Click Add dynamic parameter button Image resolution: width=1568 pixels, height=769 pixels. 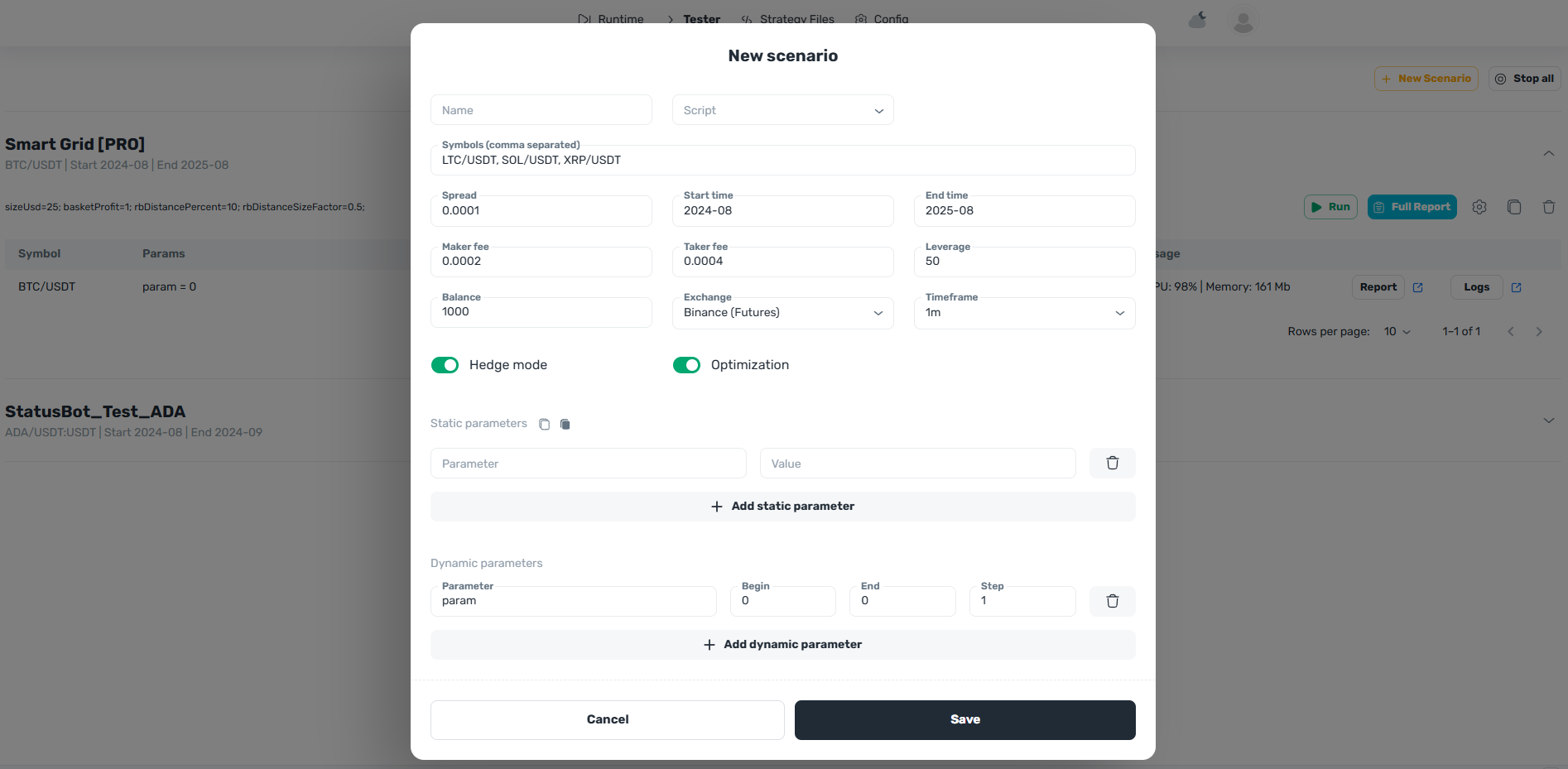click(782, 645)
